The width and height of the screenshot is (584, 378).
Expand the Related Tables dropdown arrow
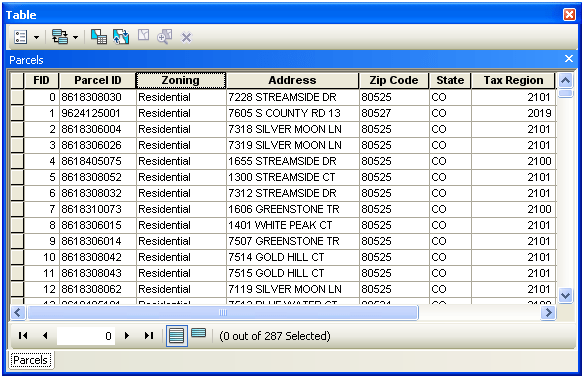pyautogui.click(x=76, y=37)
